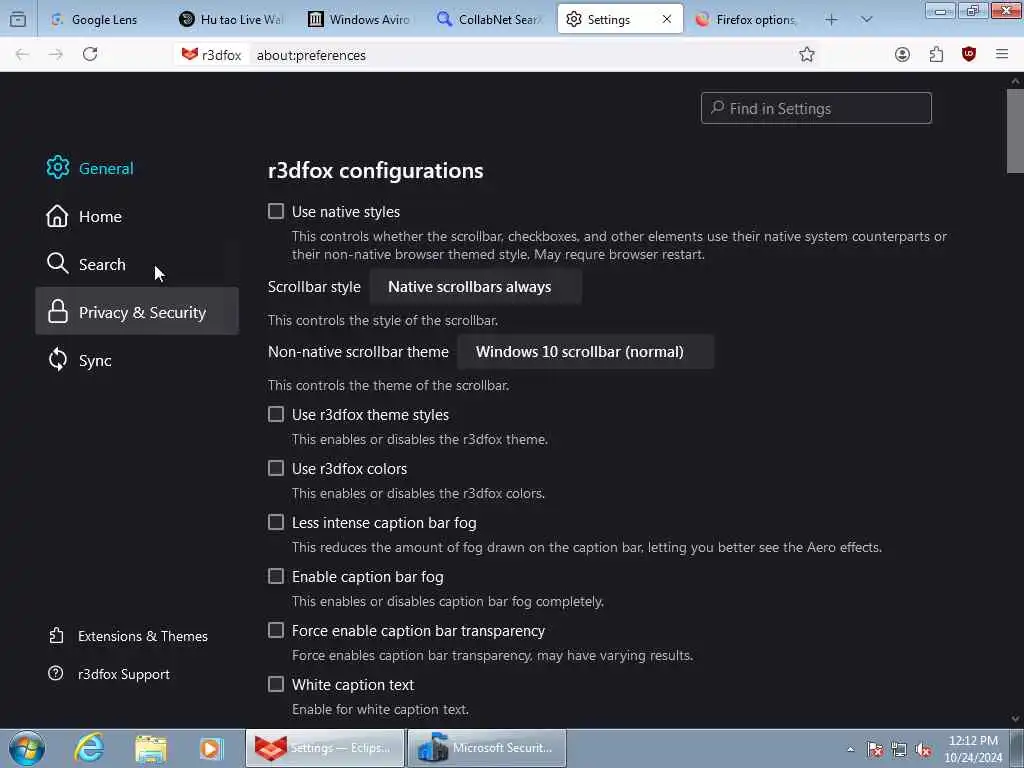Tick Enable caption bar fog
Image resolution: width=1024 pixels, height=768 pixels.
[x=276, y=576]
